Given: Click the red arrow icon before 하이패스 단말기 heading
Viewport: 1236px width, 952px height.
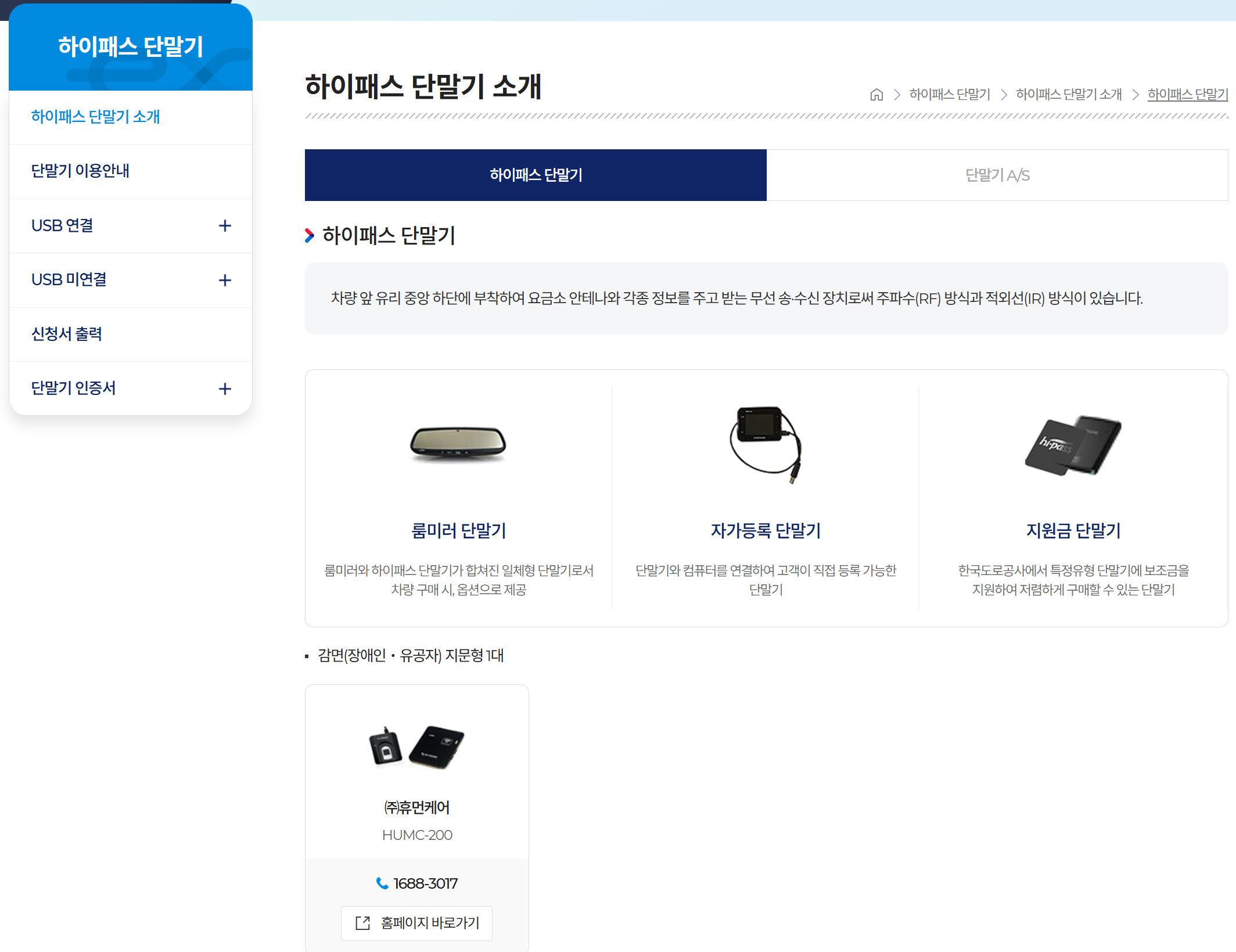Looking at the screenshot, I should pyautogui.click(x=310, y=235).
